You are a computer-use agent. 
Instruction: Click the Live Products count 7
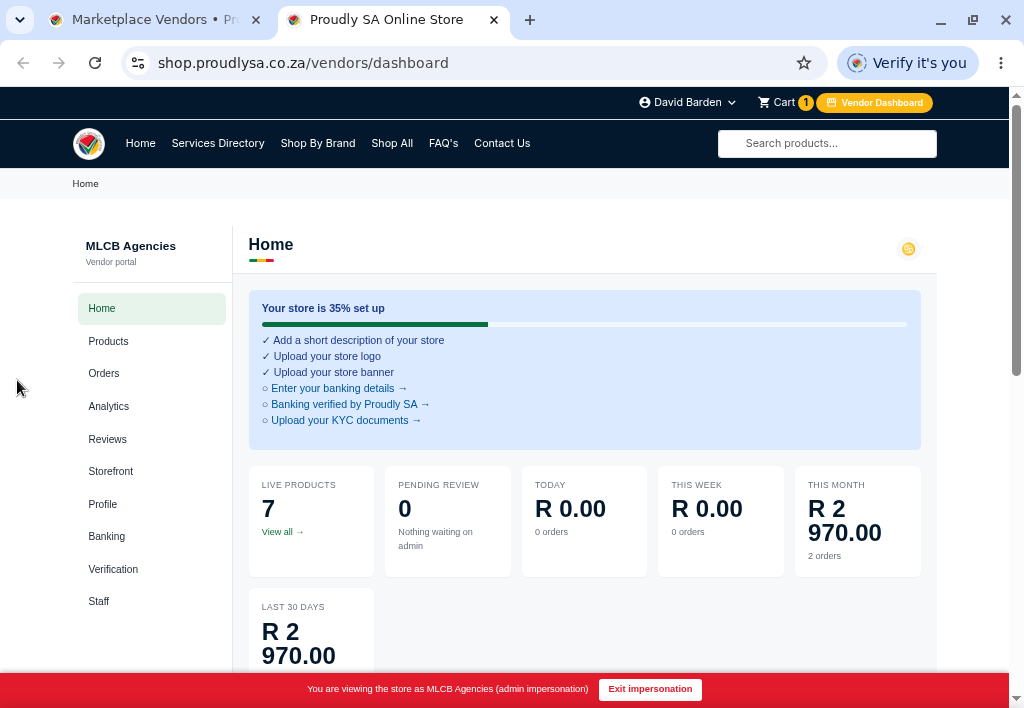pyautogui.click(x=268, y=509)
